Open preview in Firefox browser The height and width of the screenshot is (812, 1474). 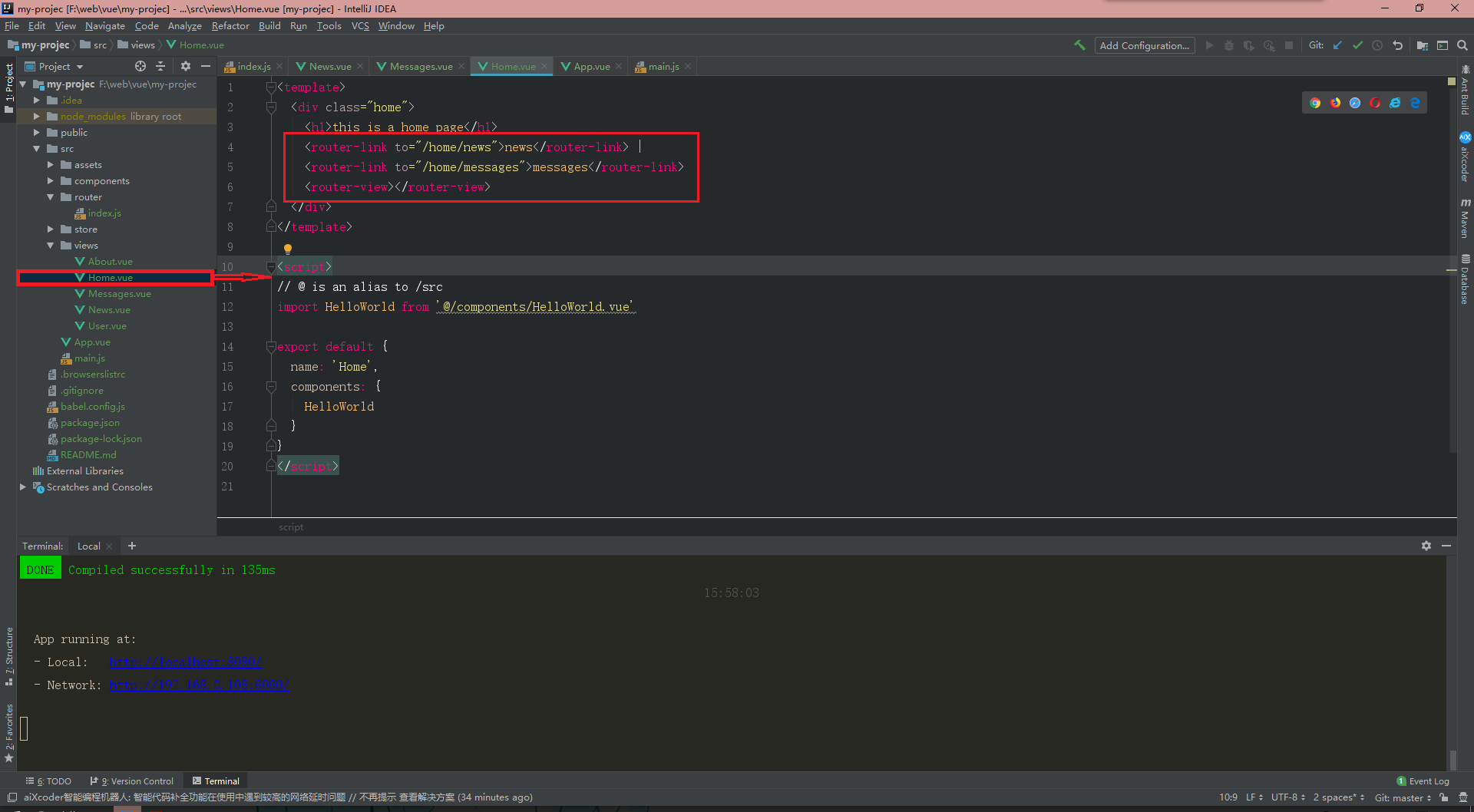(1335, 103)
